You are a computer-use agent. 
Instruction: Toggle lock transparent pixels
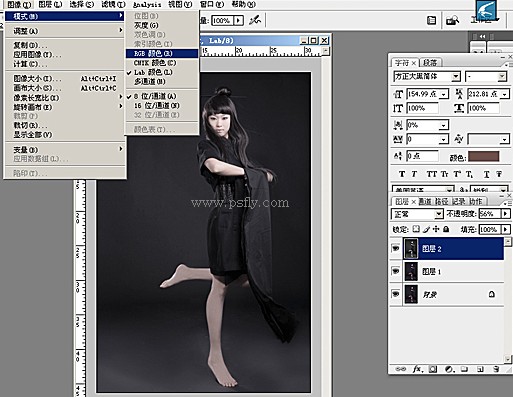coord(416,229)
